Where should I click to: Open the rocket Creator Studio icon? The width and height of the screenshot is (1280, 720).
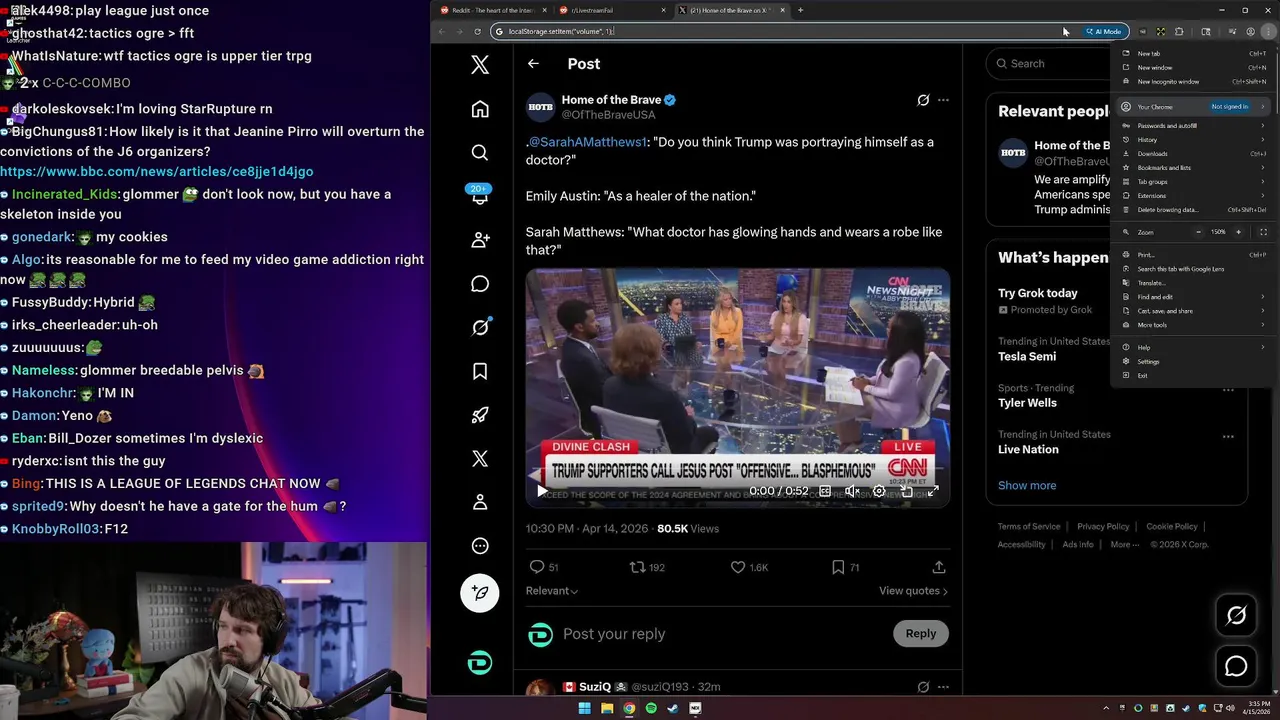click(480, 415)
